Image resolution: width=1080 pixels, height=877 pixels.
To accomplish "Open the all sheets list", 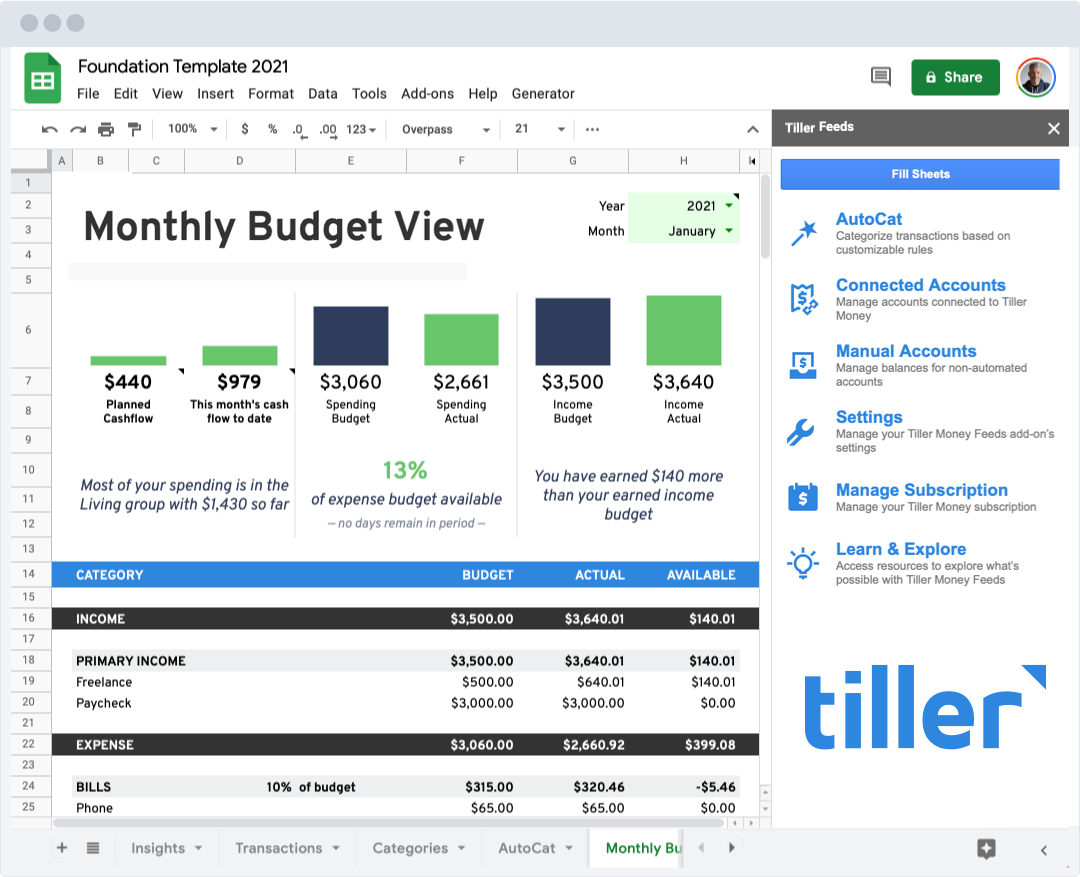I will pos(93,847).
